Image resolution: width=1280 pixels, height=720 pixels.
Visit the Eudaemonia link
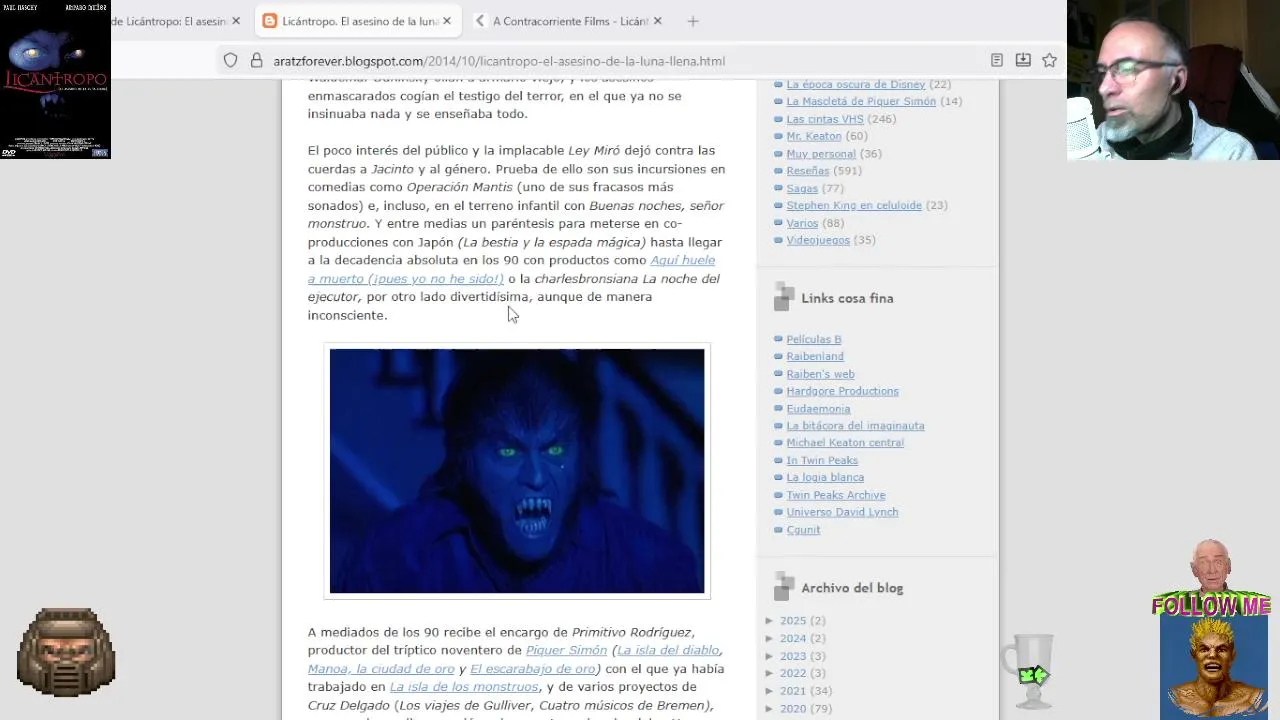(818, 408)
